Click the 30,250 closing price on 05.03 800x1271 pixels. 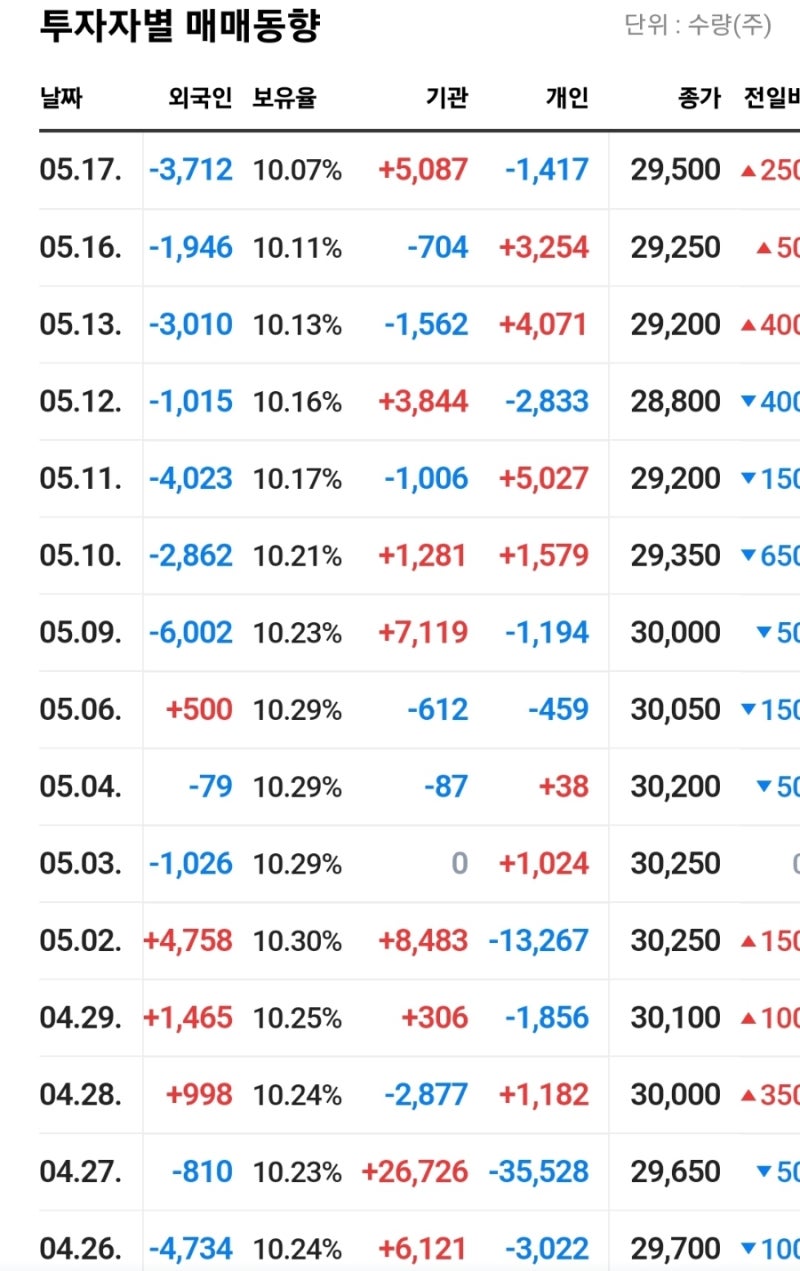click(675, 864)
